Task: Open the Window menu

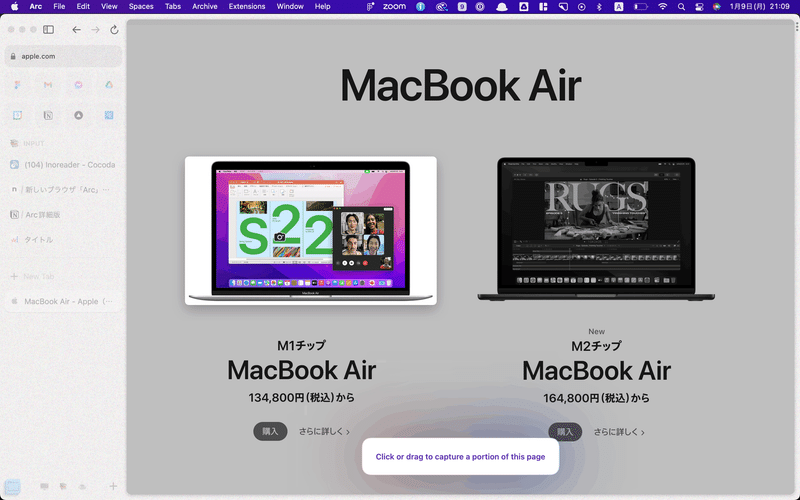Action: point(290,7)
